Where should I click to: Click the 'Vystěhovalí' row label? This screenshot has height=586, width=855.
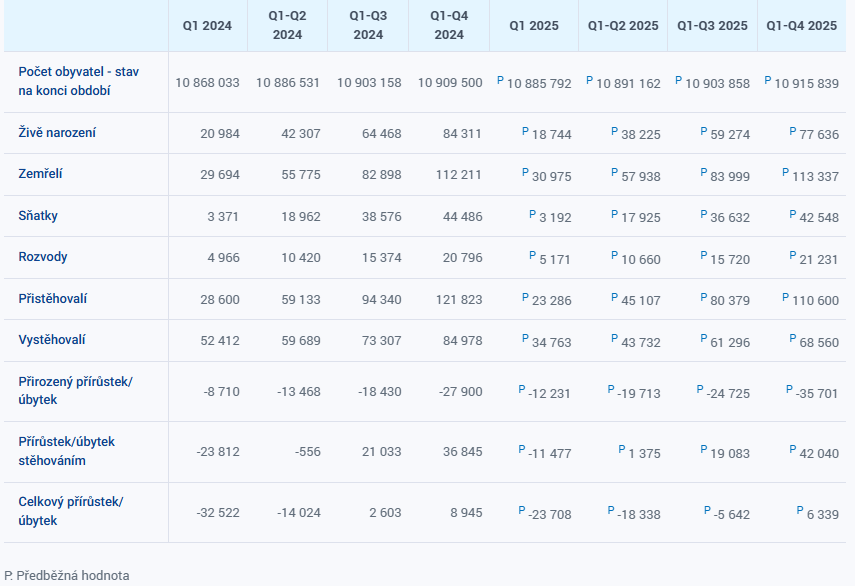(52, 340)
